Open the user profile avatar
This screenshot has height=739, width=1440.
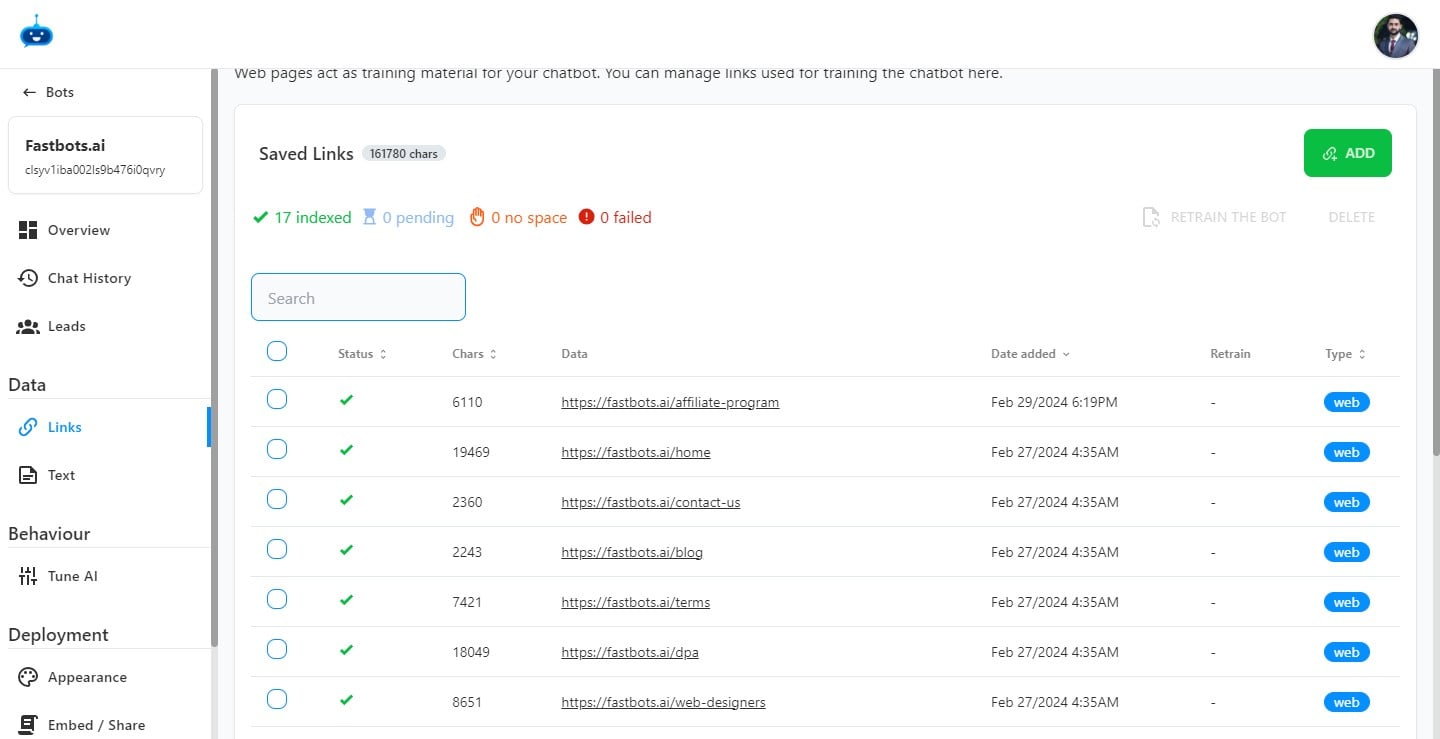pos(1395,36)
